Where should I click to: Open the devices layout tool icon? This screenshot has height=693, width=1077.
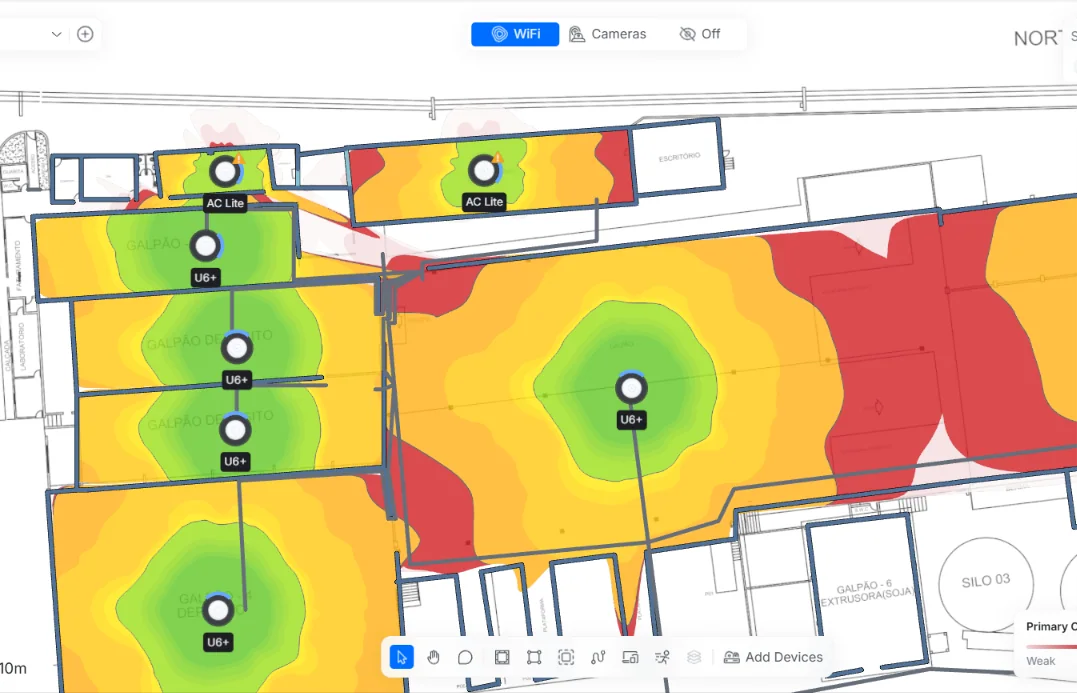pyautogui.click(x=630, y=657)
